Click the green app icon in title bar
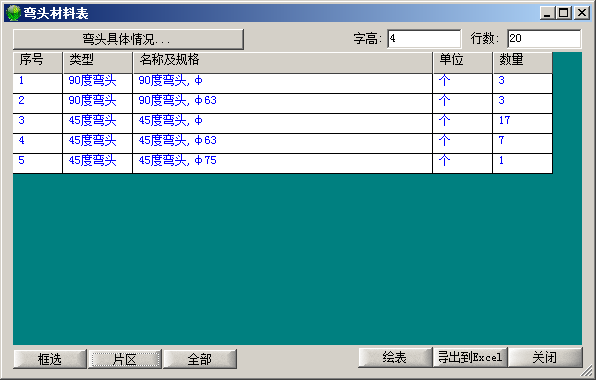This screenshot has width=596, height=380. coord(13,13)
